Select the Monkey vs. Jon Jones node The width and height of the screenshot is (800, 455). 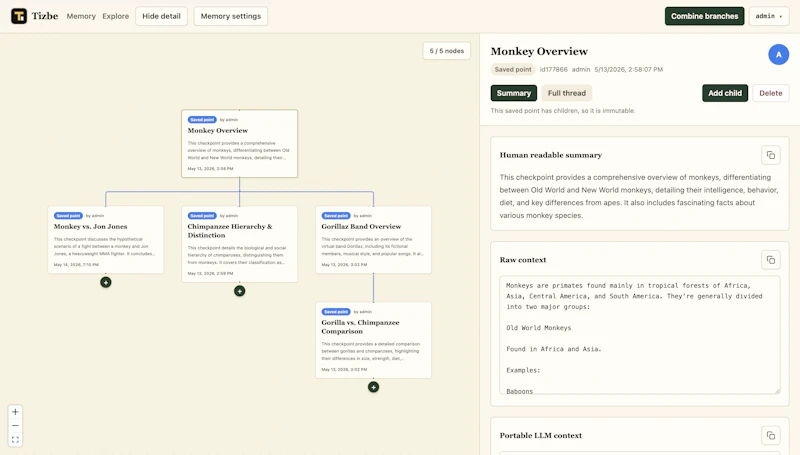coord(106,239)
